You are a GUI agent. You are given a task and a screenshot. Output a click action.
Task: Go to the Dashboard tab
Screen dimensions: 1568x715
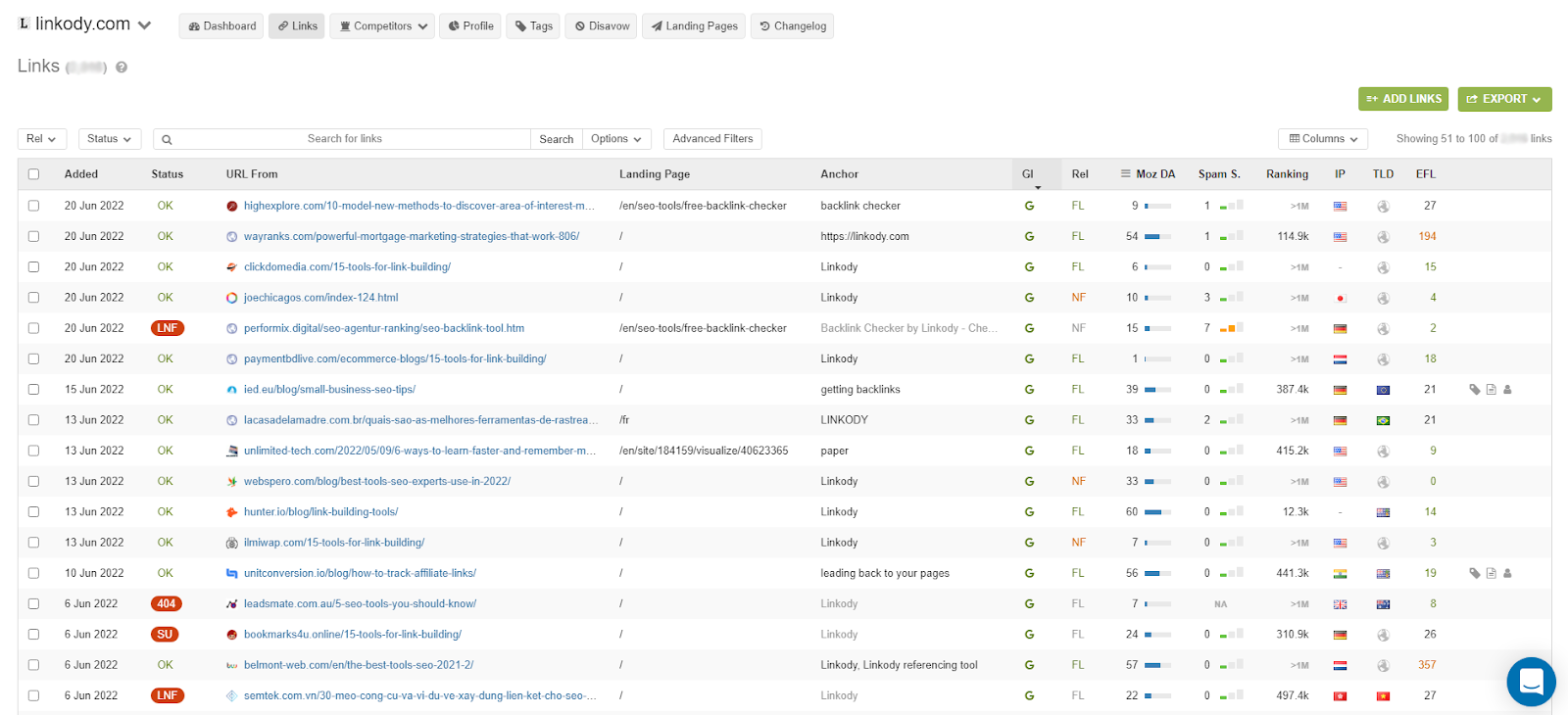tap(222, 26)
